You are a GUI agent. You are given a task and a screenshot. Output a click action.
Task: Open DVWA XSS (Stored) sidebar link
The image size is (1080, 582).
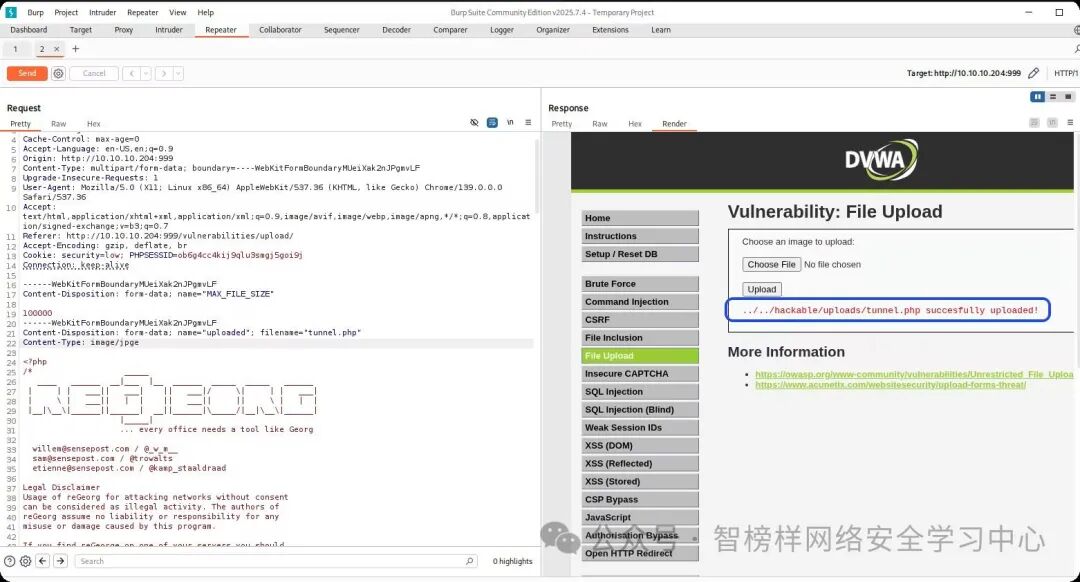640,481
